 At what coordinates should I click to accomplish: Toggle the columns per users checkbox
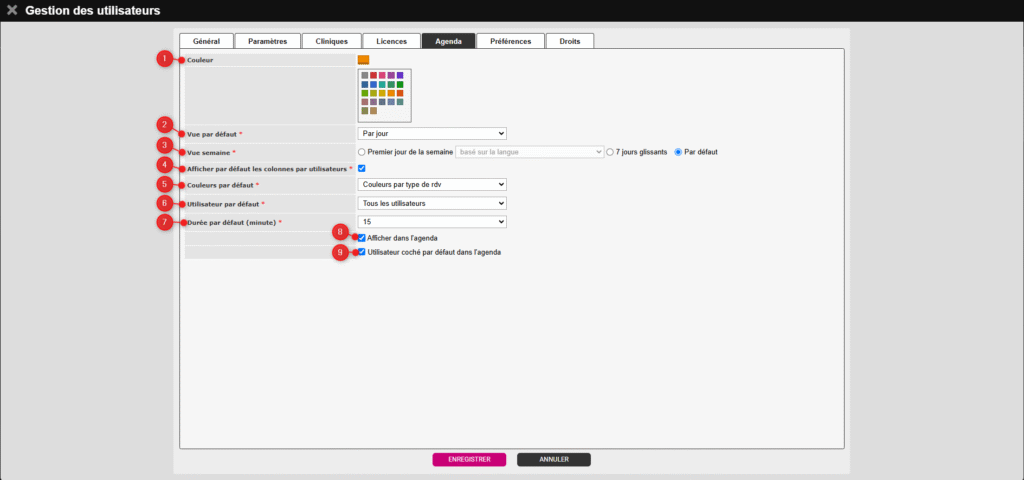[362, 168]
